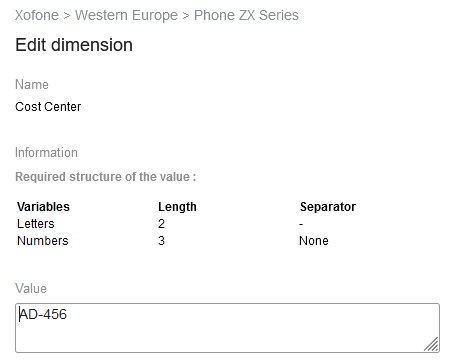Click the AD-456 text in the field
This screenshot has height=362, width=455.
click(x=43, y=314)
